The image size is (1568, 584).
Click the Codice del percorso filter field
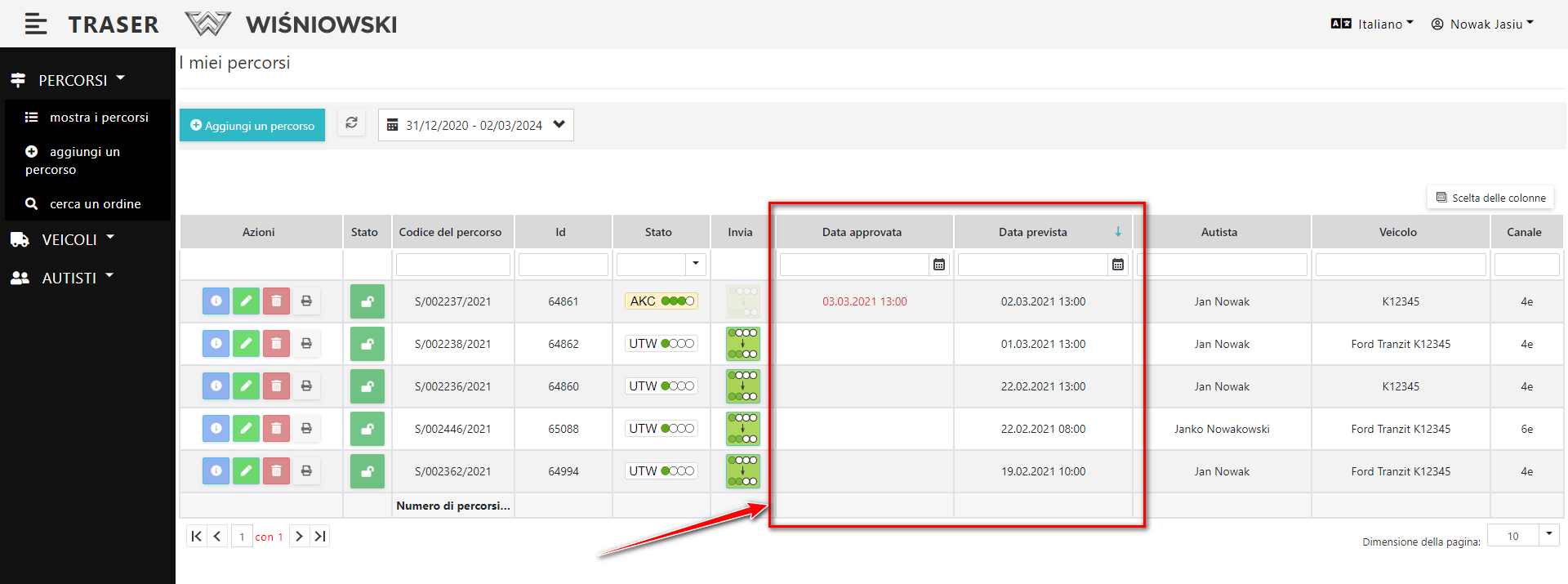(x=453, y=265)
